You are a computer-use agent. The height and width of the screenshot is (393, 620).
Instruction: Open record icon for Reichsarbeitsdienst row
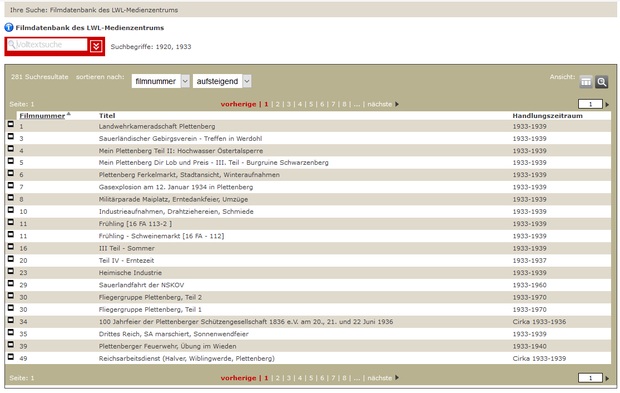point(11,357)
